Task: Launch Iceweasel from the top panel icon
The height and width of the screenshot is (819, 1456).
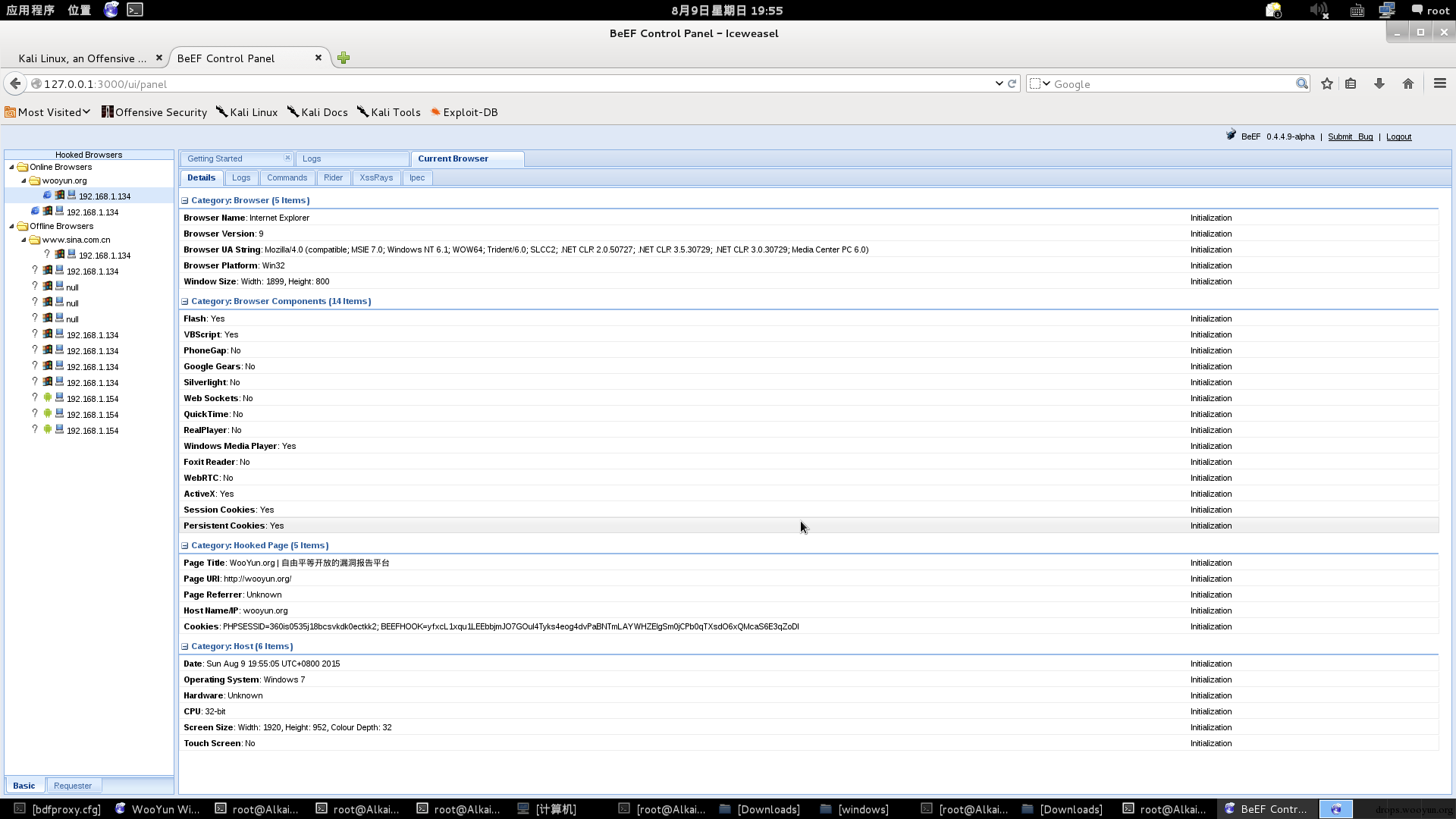Action: click(111, 10)
